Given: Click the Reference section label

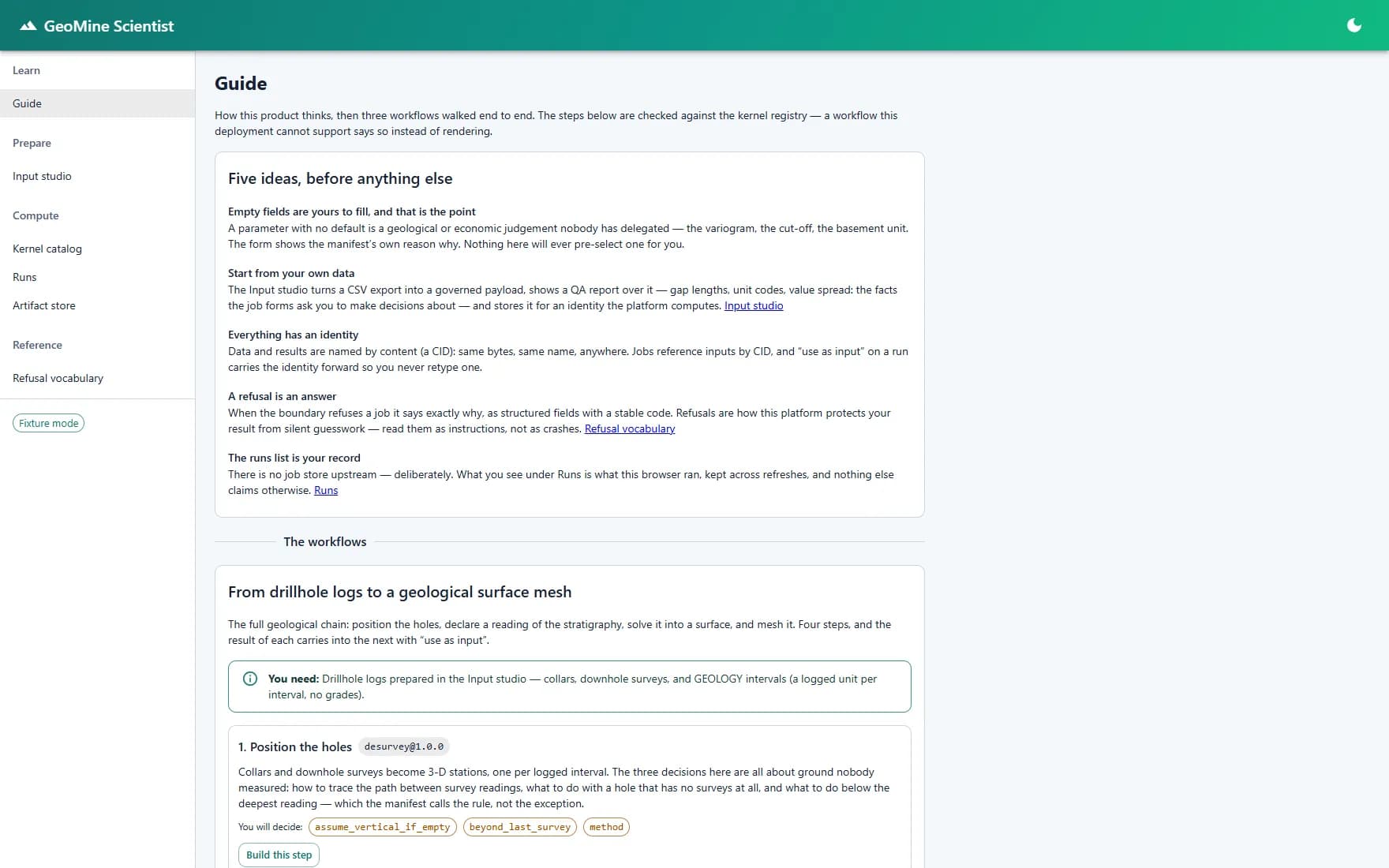Looking at the screenshot, I should coord(37,345).
